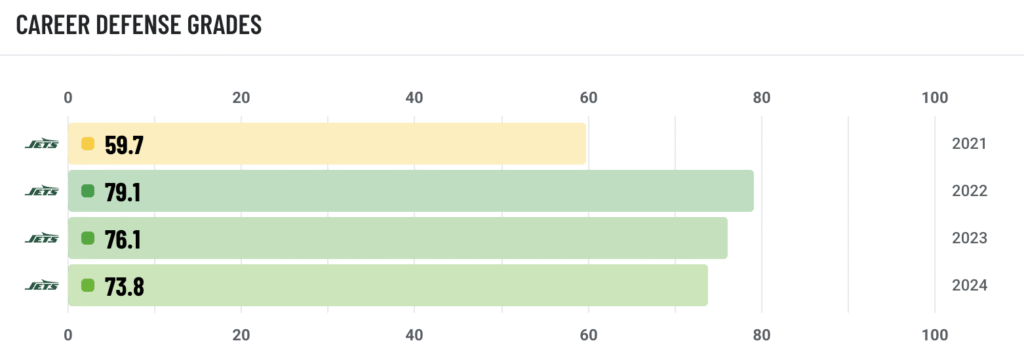Screen dimensions: 1024x362
Task: Select the yellow 2021 grade bar
Action: (327, 144)
